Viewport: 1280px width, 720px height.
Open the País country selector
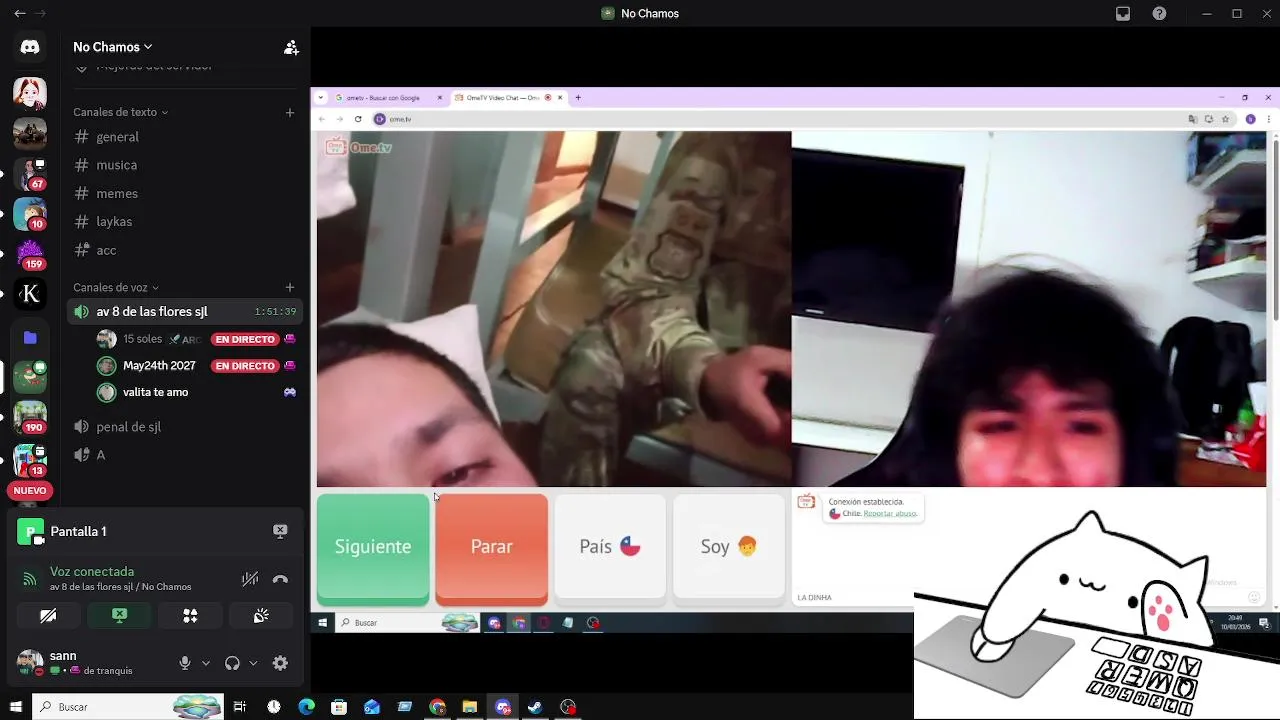[x=610, y=547]
